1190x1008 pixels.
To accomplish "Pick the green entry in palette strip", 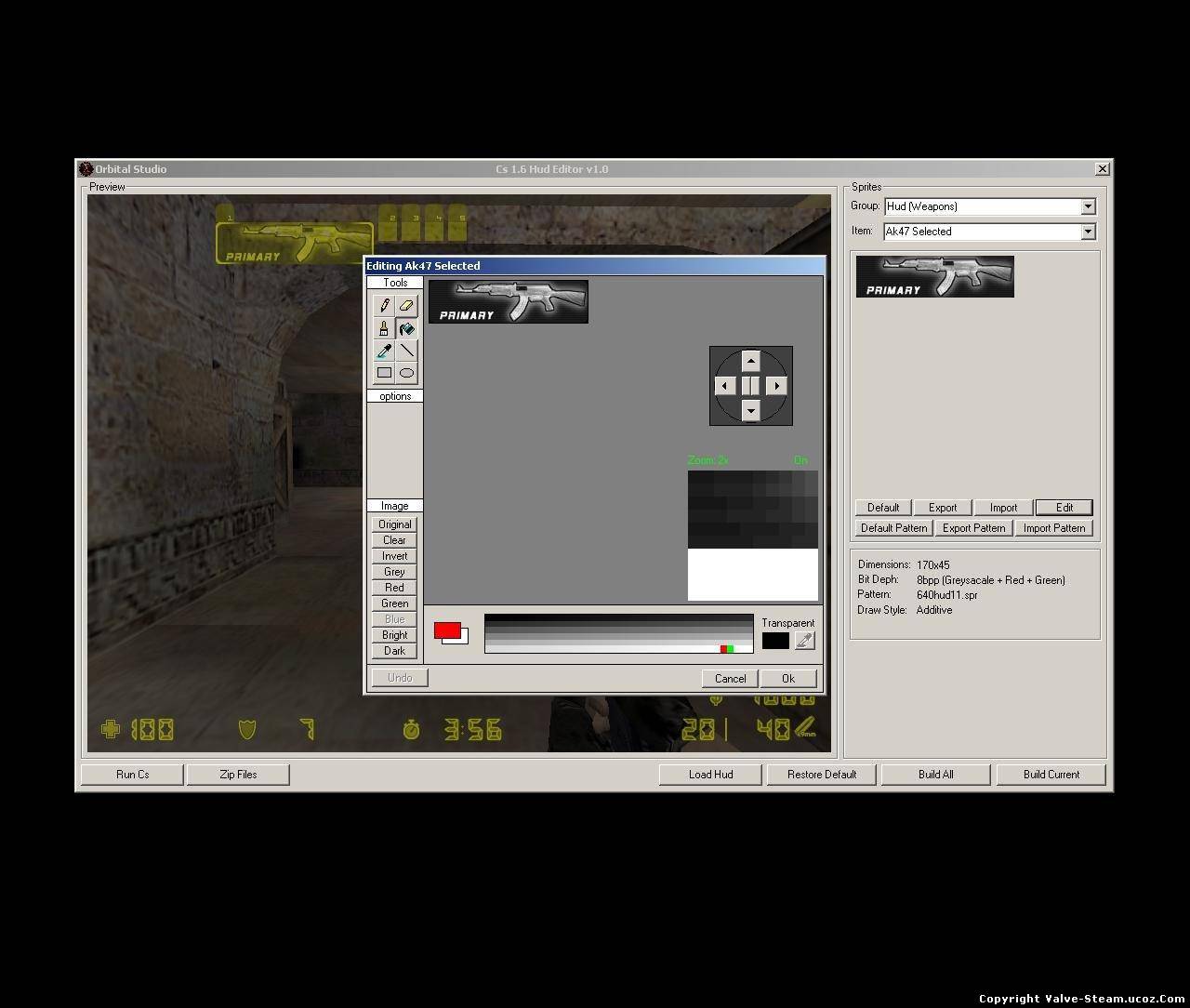I will (x=730, y=649).
